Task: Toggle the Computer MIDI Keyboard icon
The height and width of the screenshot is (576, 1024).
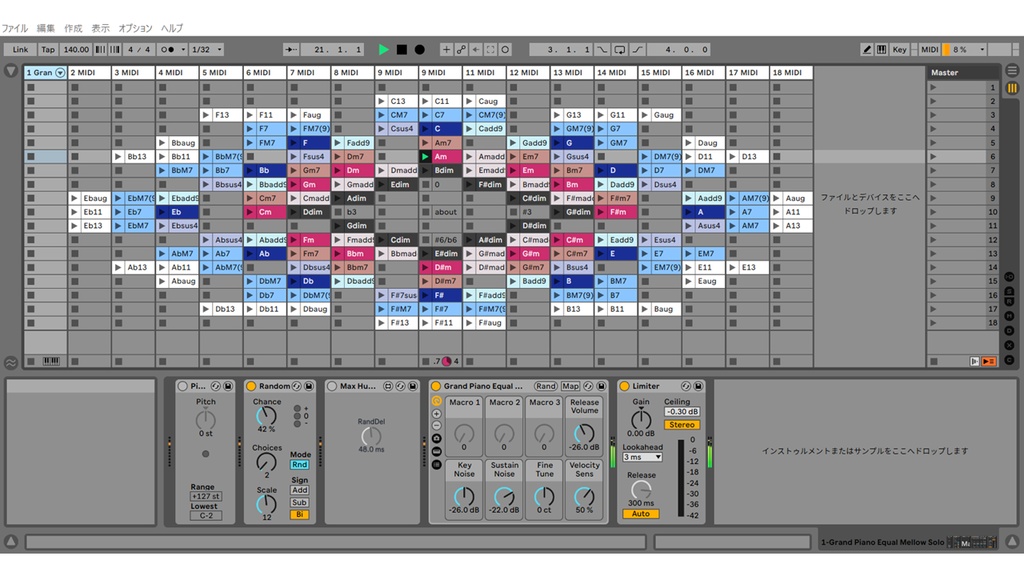Action: pyautogui.click(x=881, y=49)
